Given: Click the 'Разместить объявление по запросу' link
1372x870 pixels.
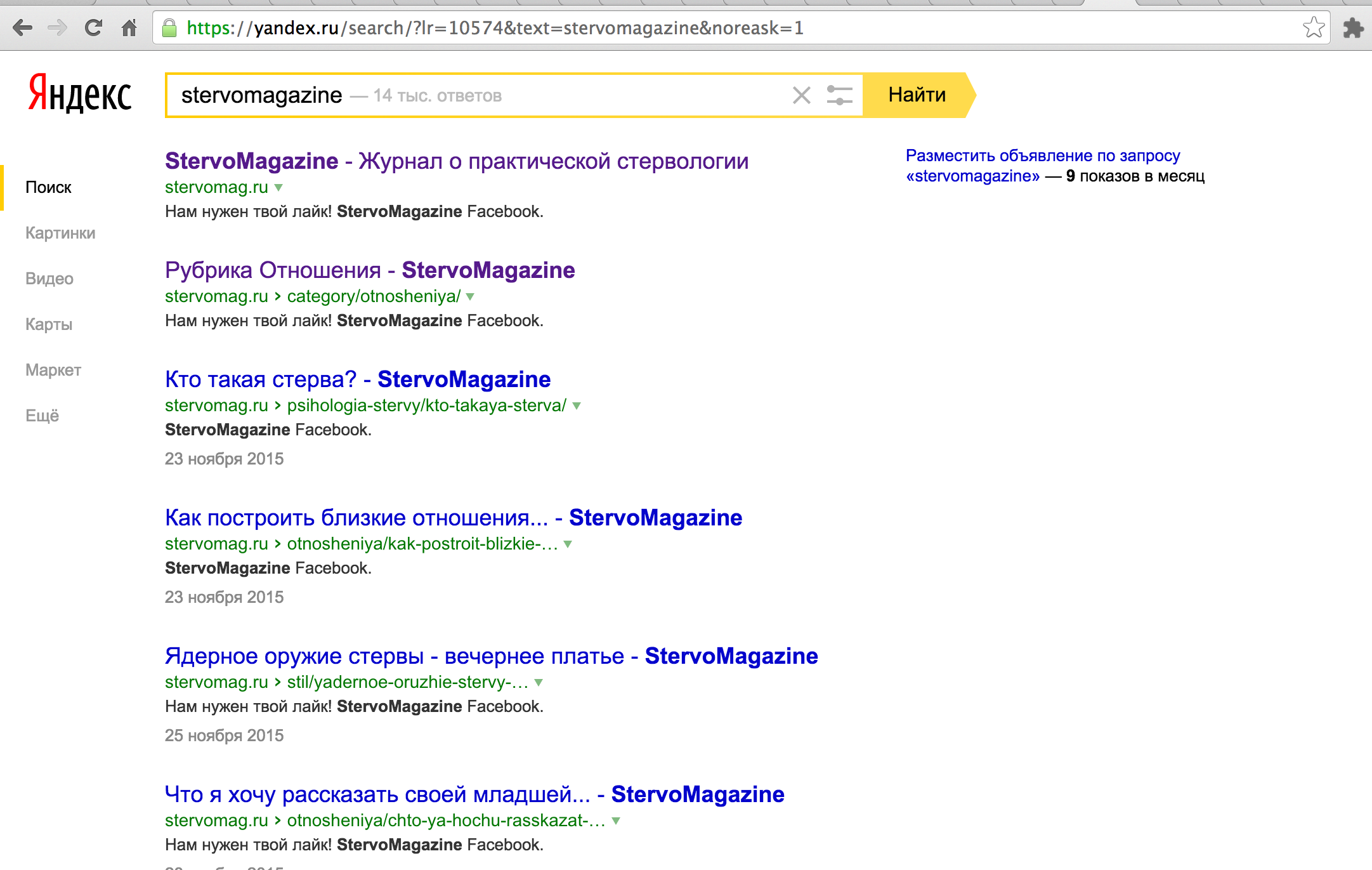Looking at the screenshot, I should [1042, 155].
